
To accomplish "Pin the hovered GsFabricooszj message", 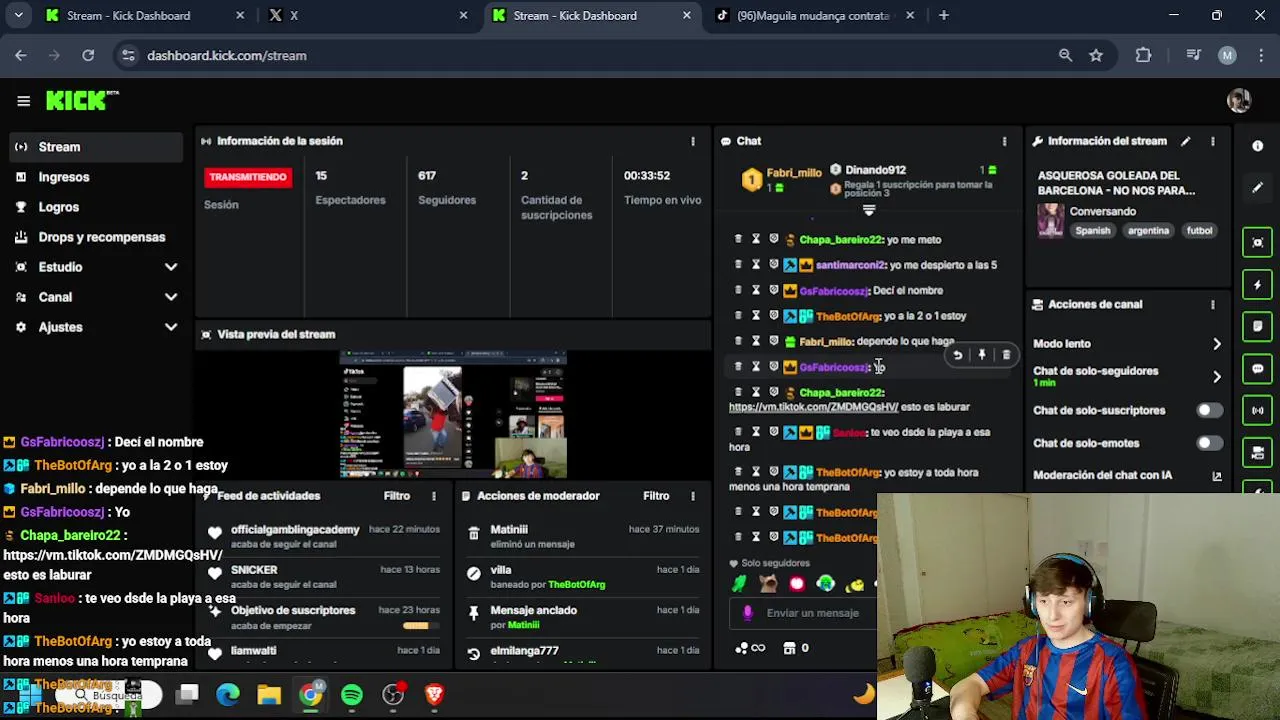I will [982, 355].
